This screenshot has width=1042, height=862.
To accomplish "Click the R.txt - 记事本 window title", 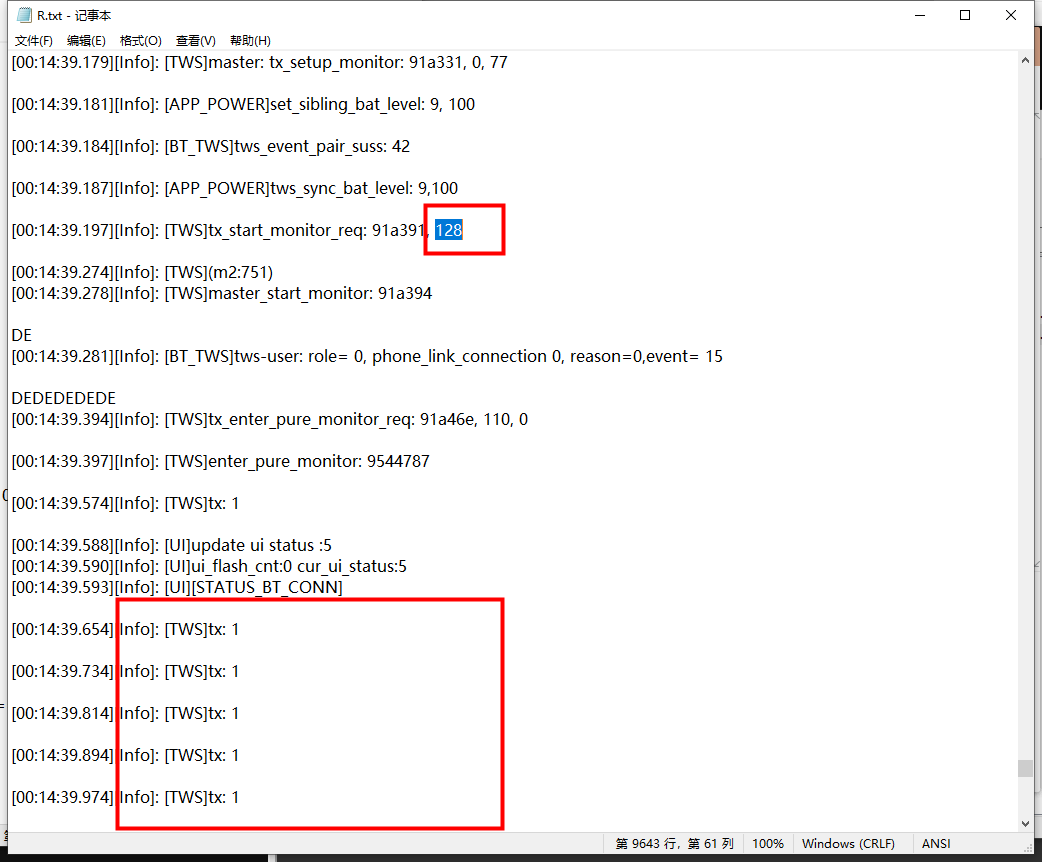I will (74, 15).
